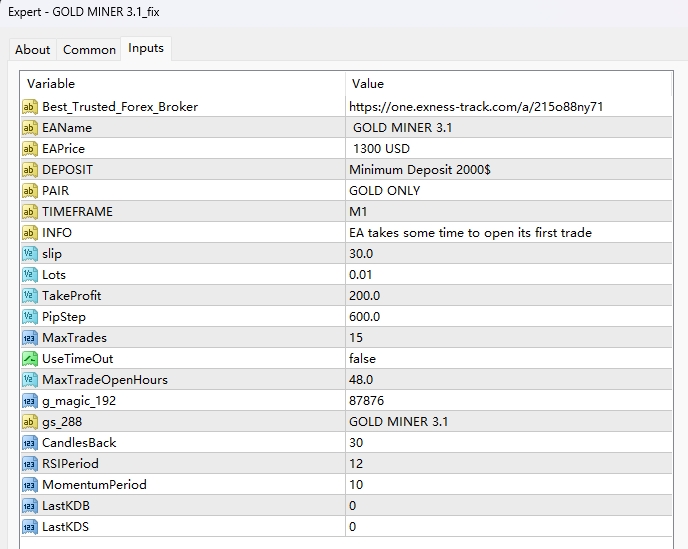Click the boolean icon beside UseTimeOut

[29, 359]
